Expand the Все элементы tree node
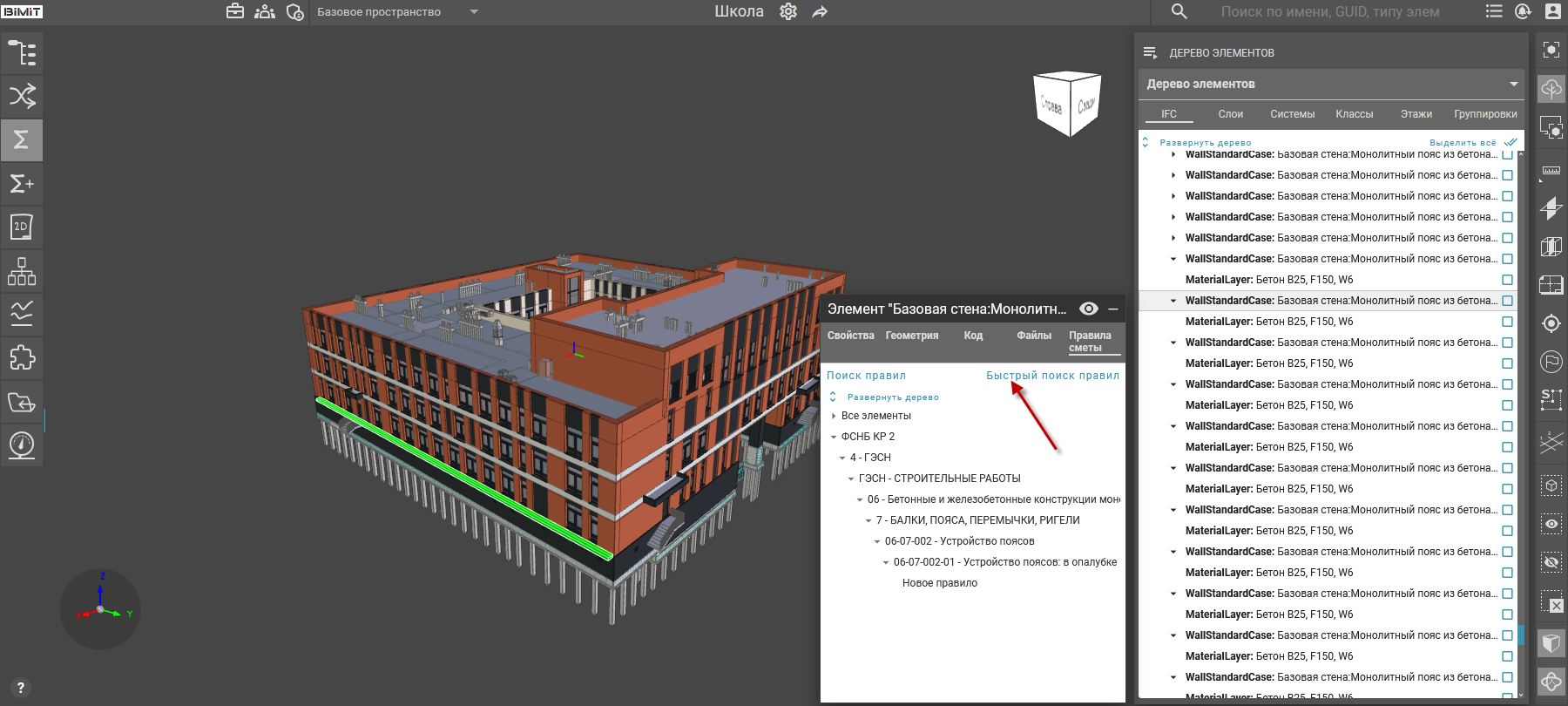1568x706 pixels. pyautogui.click(x=834, y=416)
